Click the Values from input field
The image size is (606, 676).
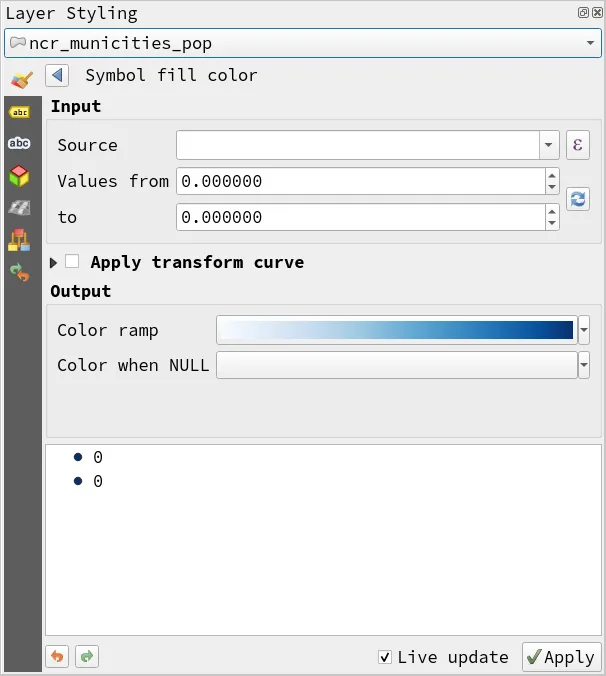tap(360, 181)
